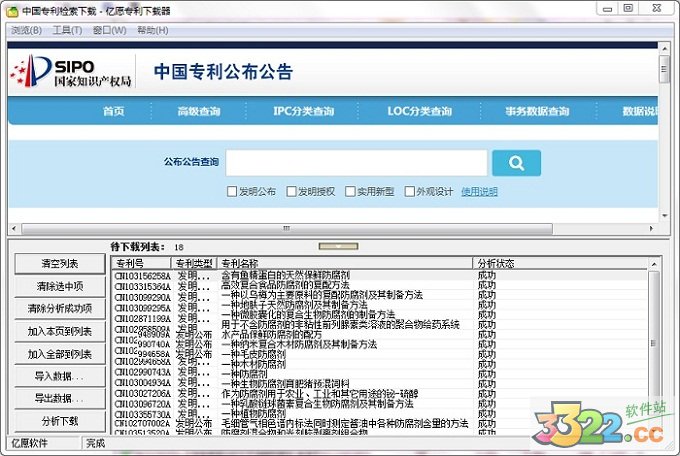
Task: Select patent 一种毛皮防腐剂
Action: tap(253, 354)
